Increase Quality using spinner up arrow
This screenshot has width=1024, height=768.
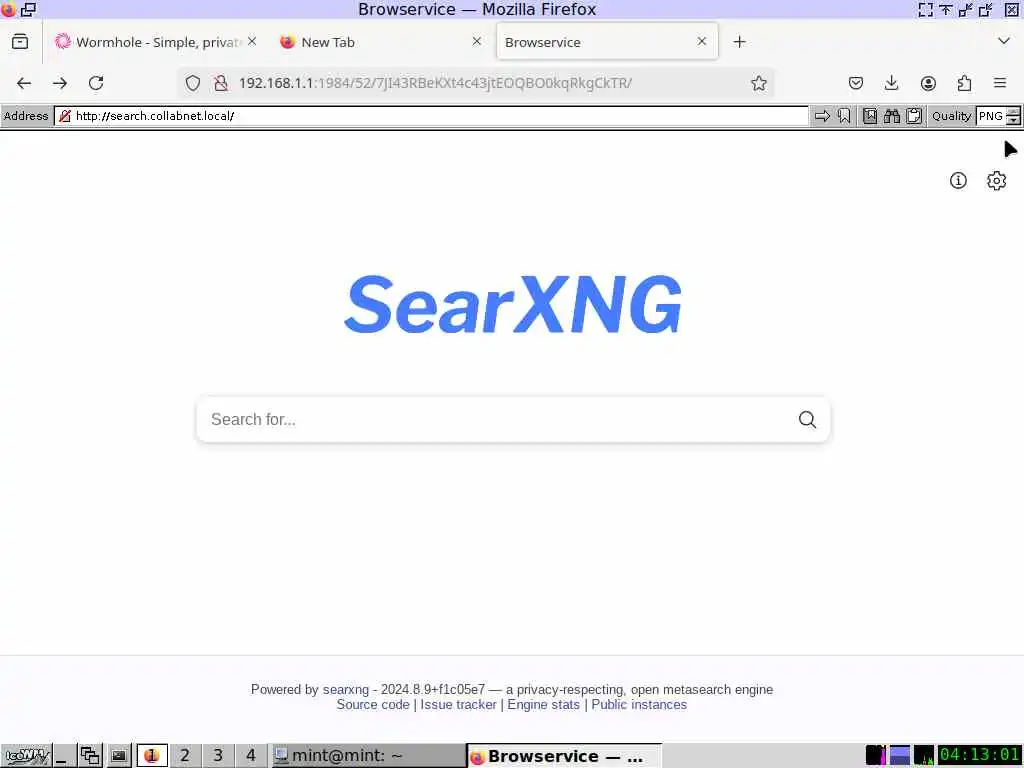tap(1013, 112)
